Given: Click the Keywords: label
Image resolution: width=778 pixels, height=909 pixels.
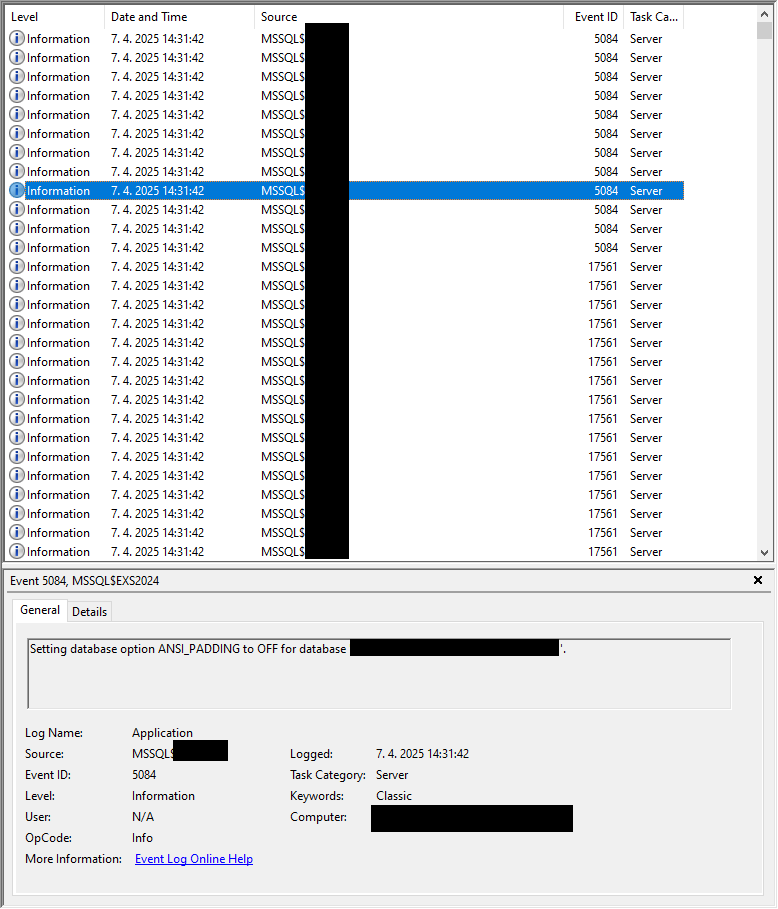Looking at the screenshot, I should [x=317, y=795].
